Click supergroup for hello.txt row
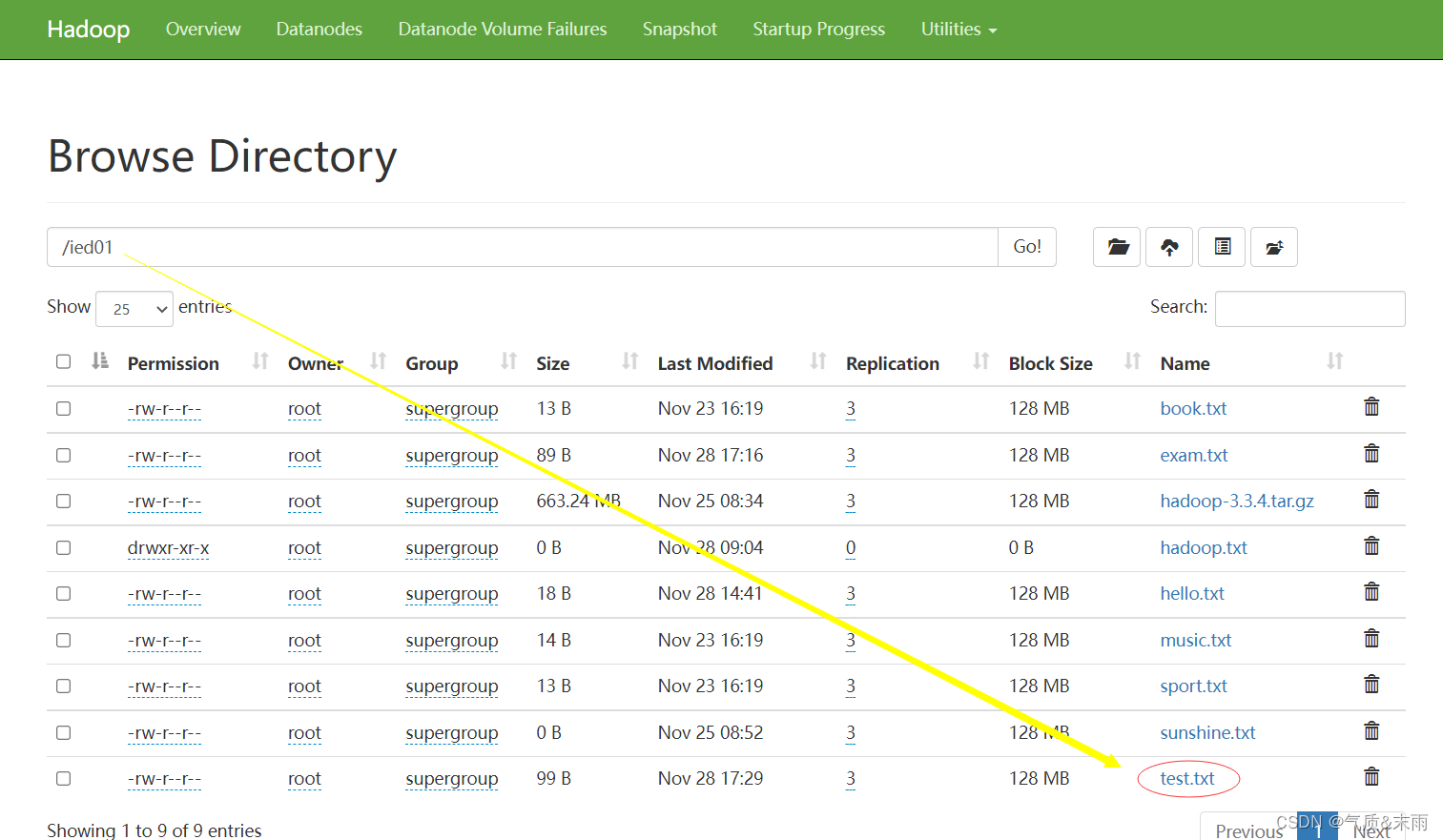 click(452, 593)
